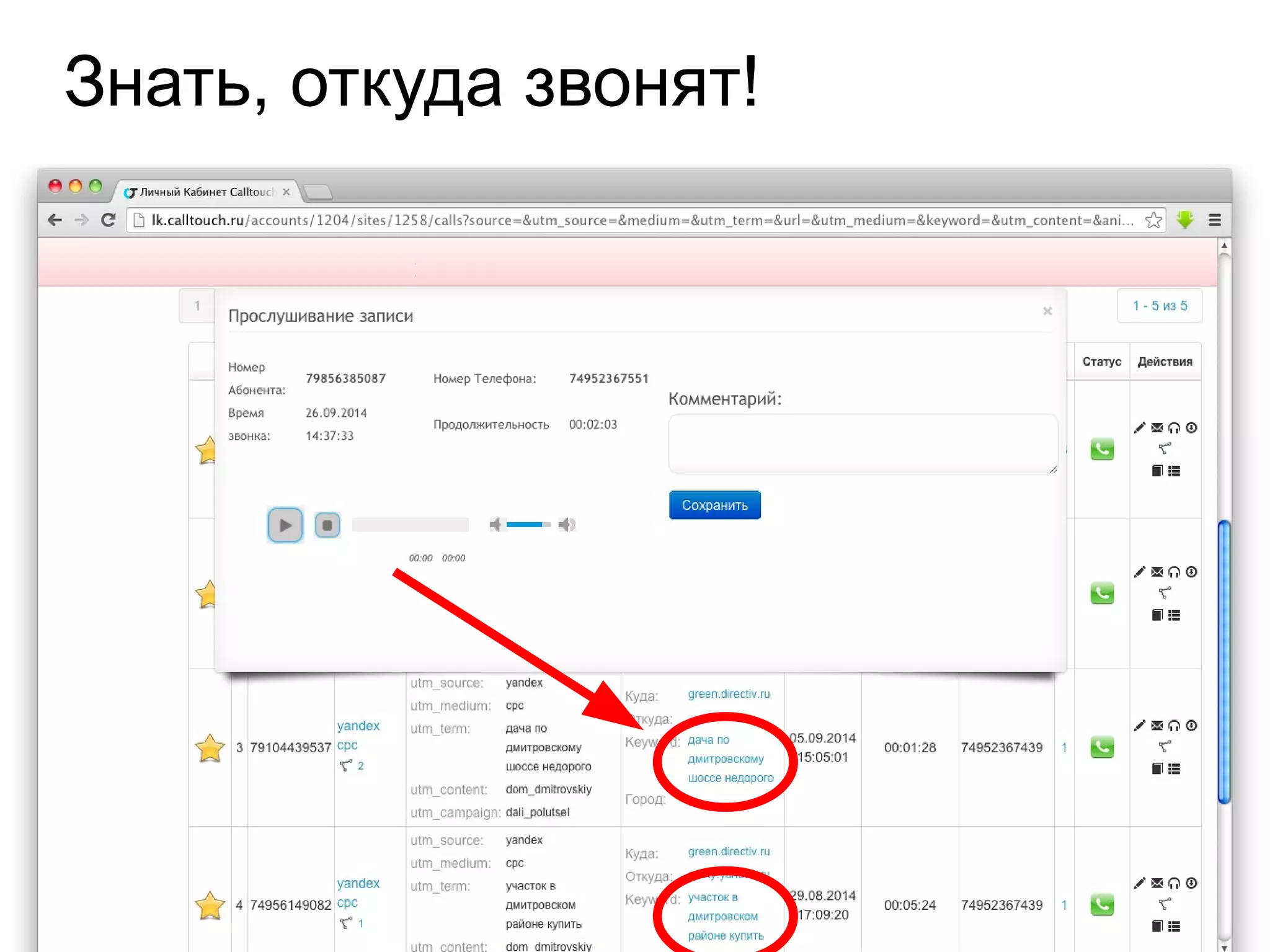Mute audio with the quiet speaker icon
1270x952 pixels.
click(x=495, y=525)
